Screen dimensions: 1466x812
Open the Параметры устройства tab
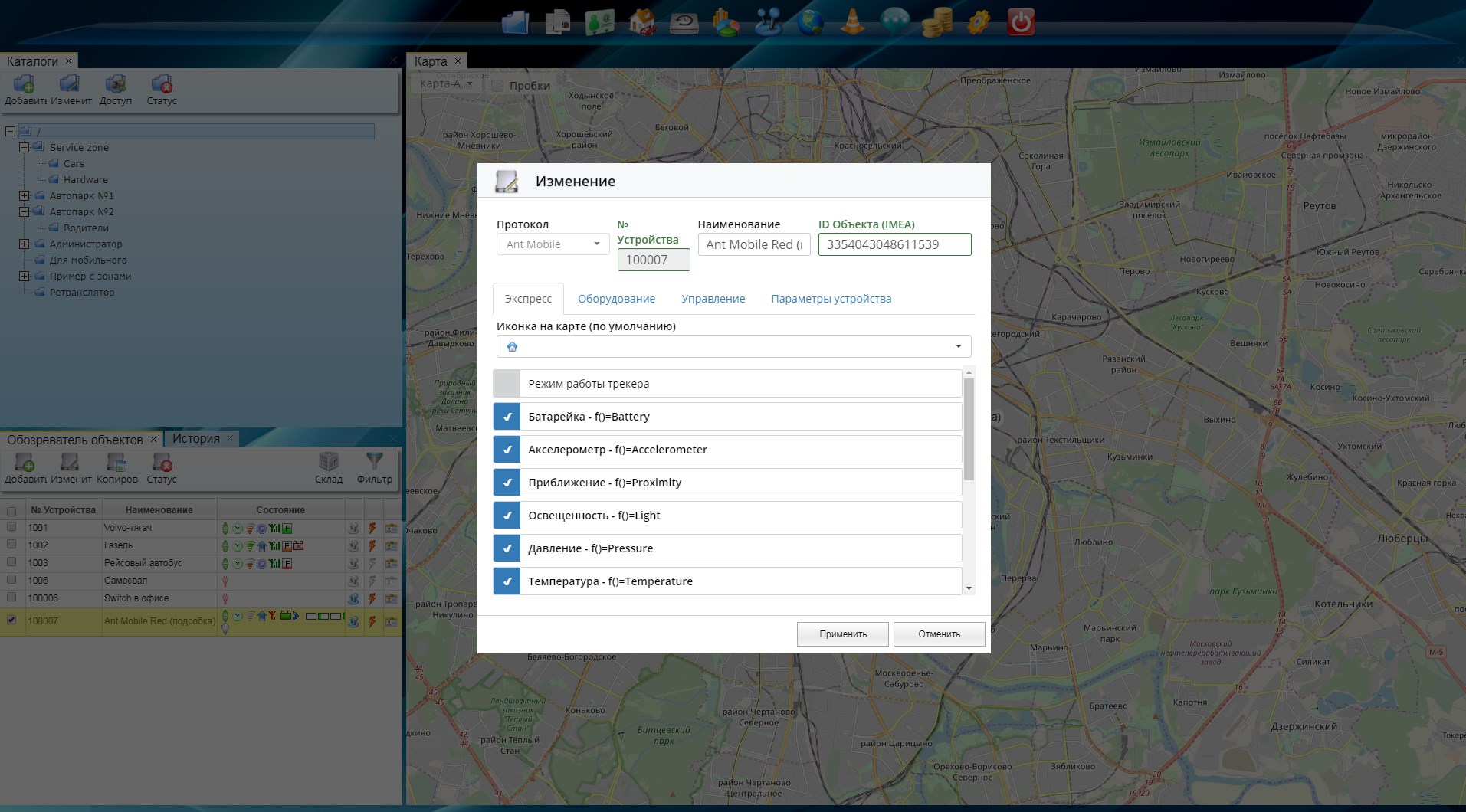[831, 299]
